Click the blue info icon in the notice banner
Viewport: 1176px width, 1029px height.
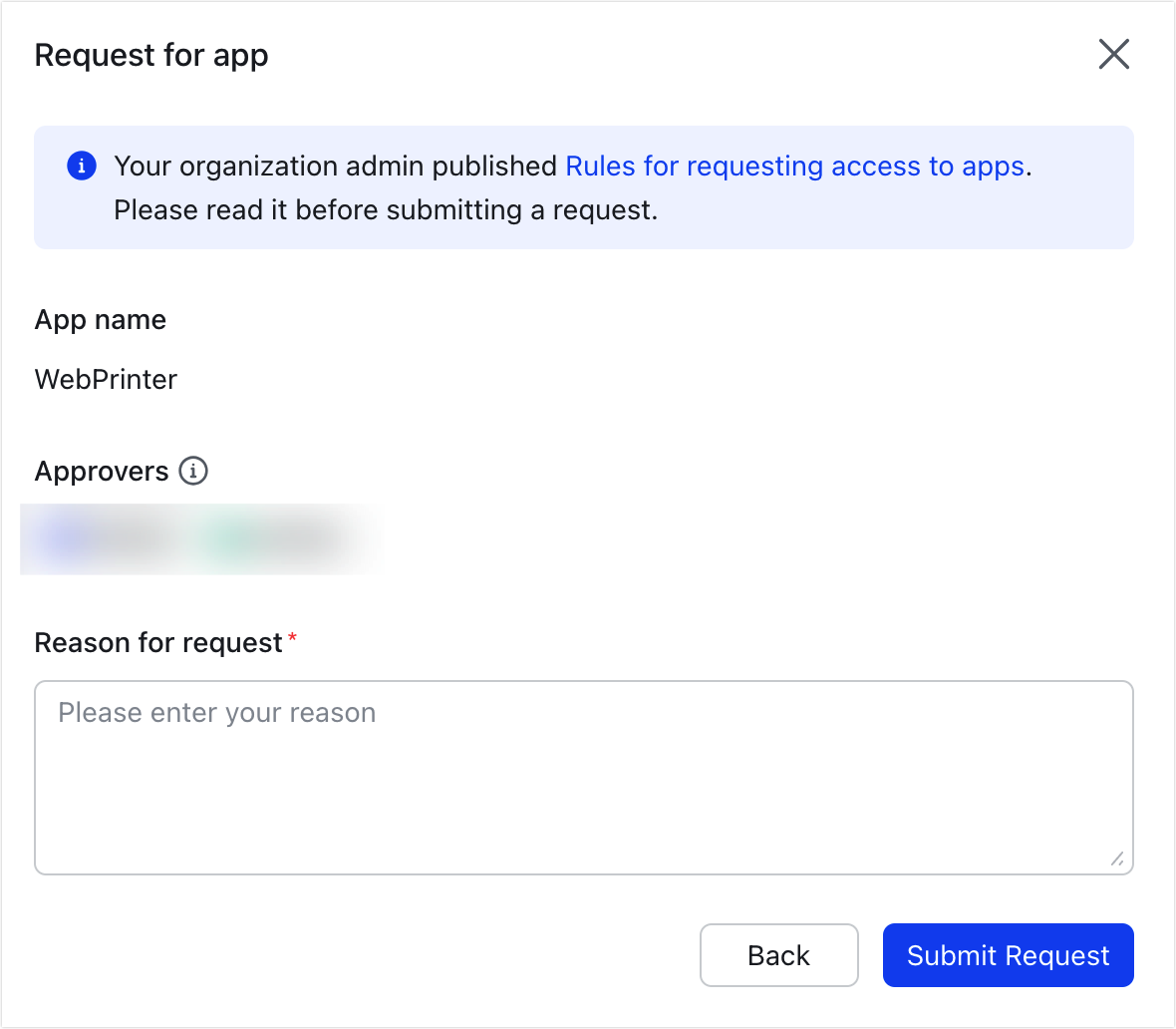pyautogui.click(x=81, y=166)
